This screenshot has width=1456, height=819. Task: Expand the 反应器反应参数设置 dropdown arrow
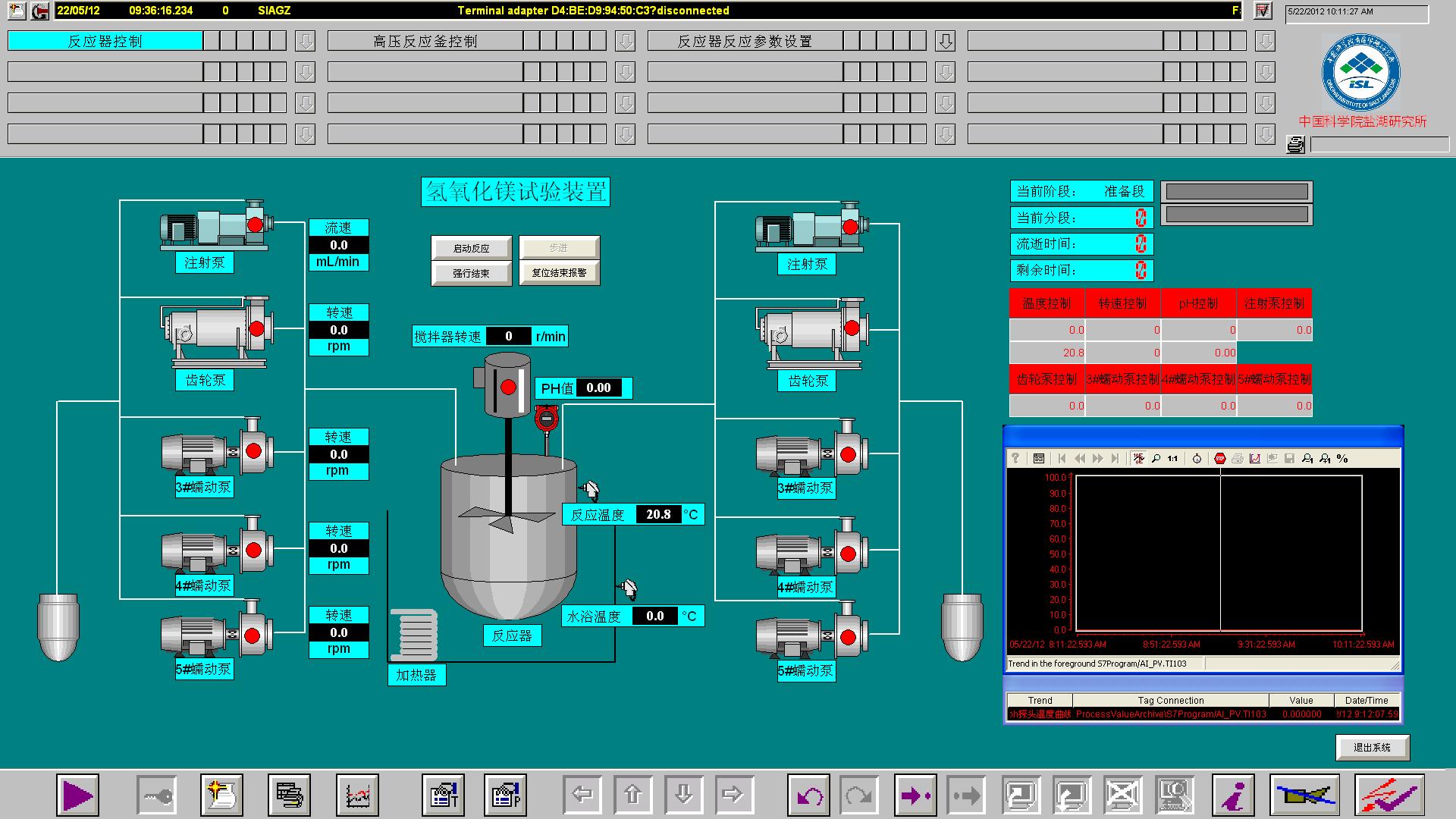tap(946, 41)
